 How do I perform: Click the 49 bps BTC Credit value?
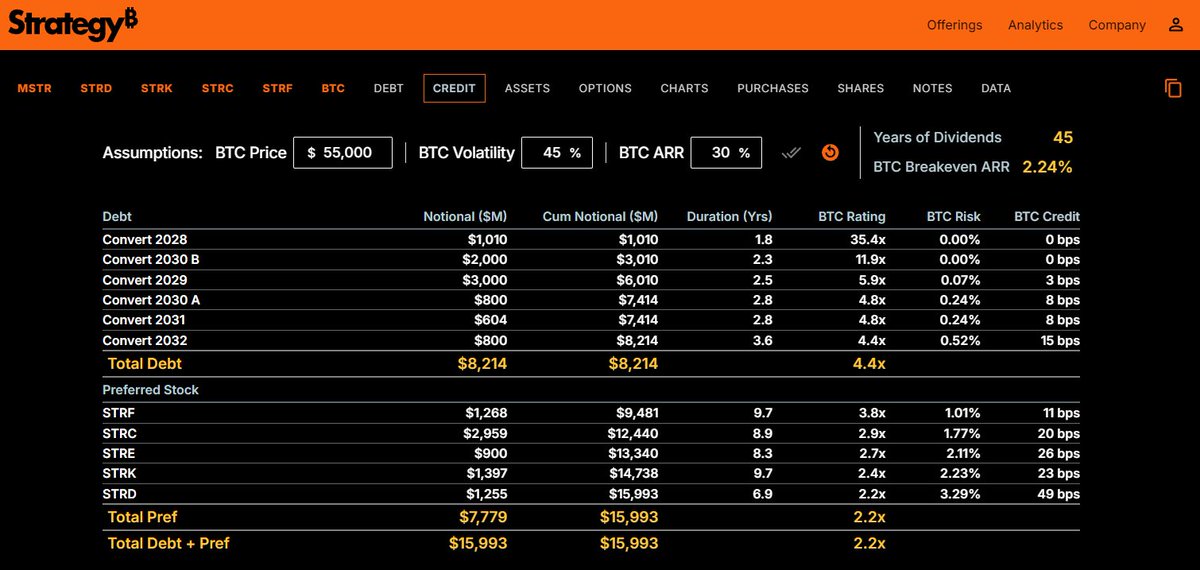pyautogui.click(x=1060, y=493)
